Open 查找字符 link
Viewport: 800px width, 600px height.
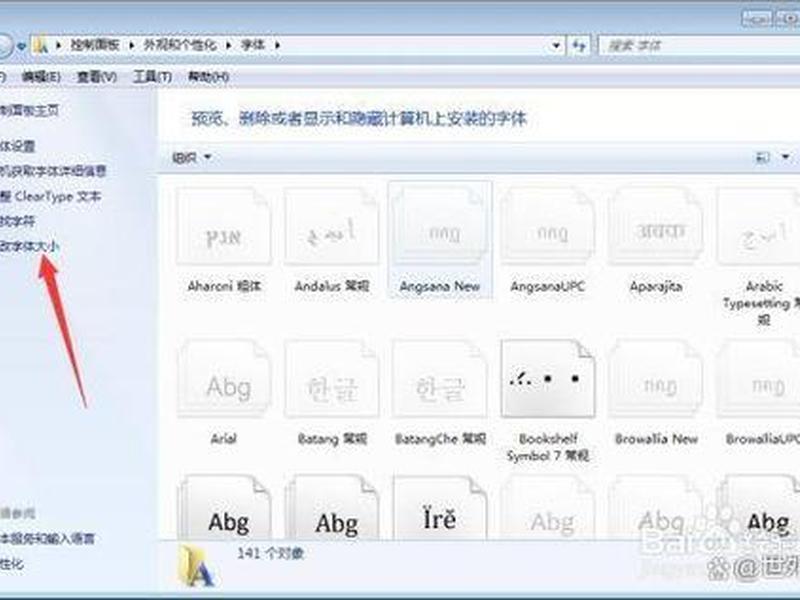pyautogui.click(x=17, y=221)
